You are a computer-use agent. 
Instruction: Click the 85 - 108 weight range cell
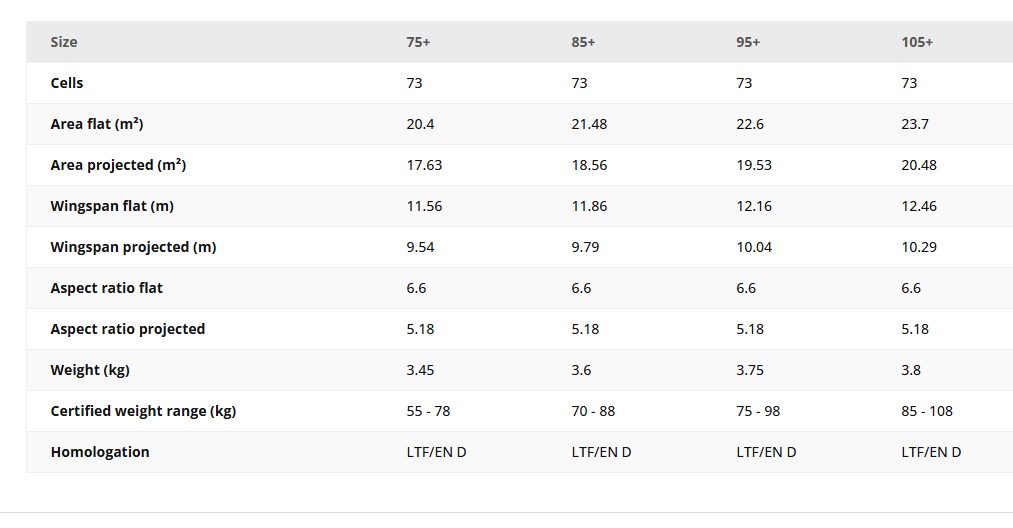tap(927, 411)
